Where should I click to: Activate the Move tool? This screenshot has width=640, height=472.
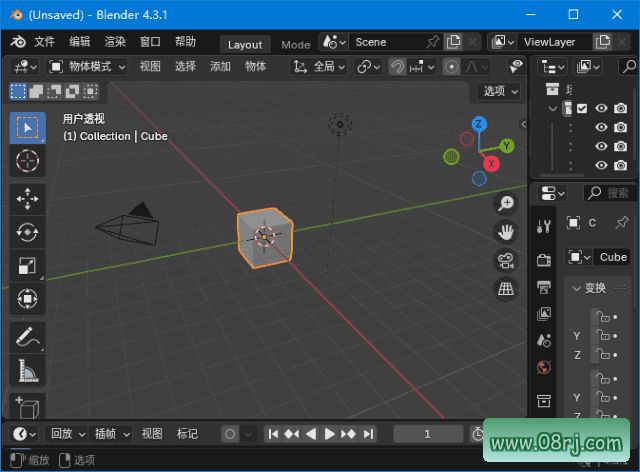click(x=27, y=199)
